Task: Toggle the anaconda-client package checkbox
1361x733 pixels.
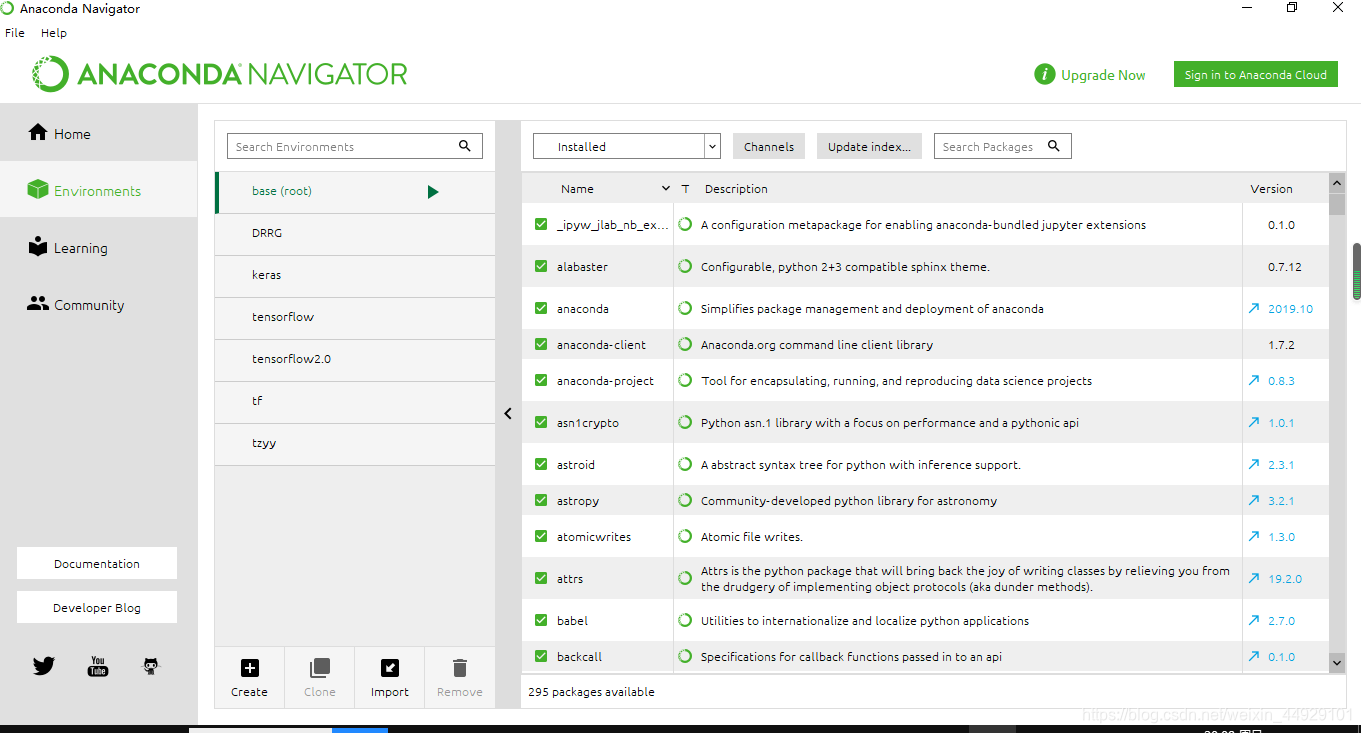Action: tap(541, 345)
